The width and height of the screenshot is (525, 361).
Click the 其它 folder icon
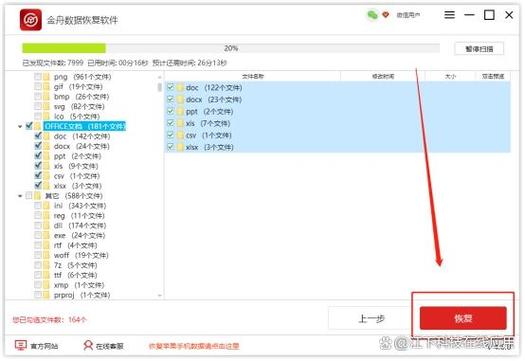point(38,196)
